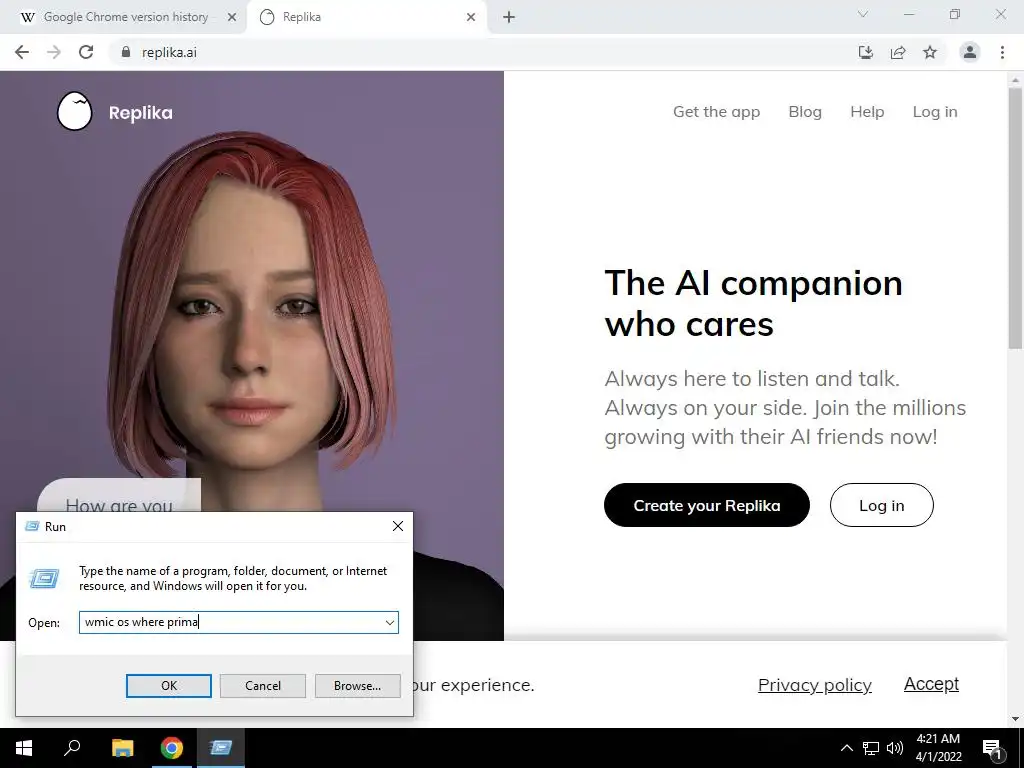Close the Run dialog

click(x=398, y=526)
